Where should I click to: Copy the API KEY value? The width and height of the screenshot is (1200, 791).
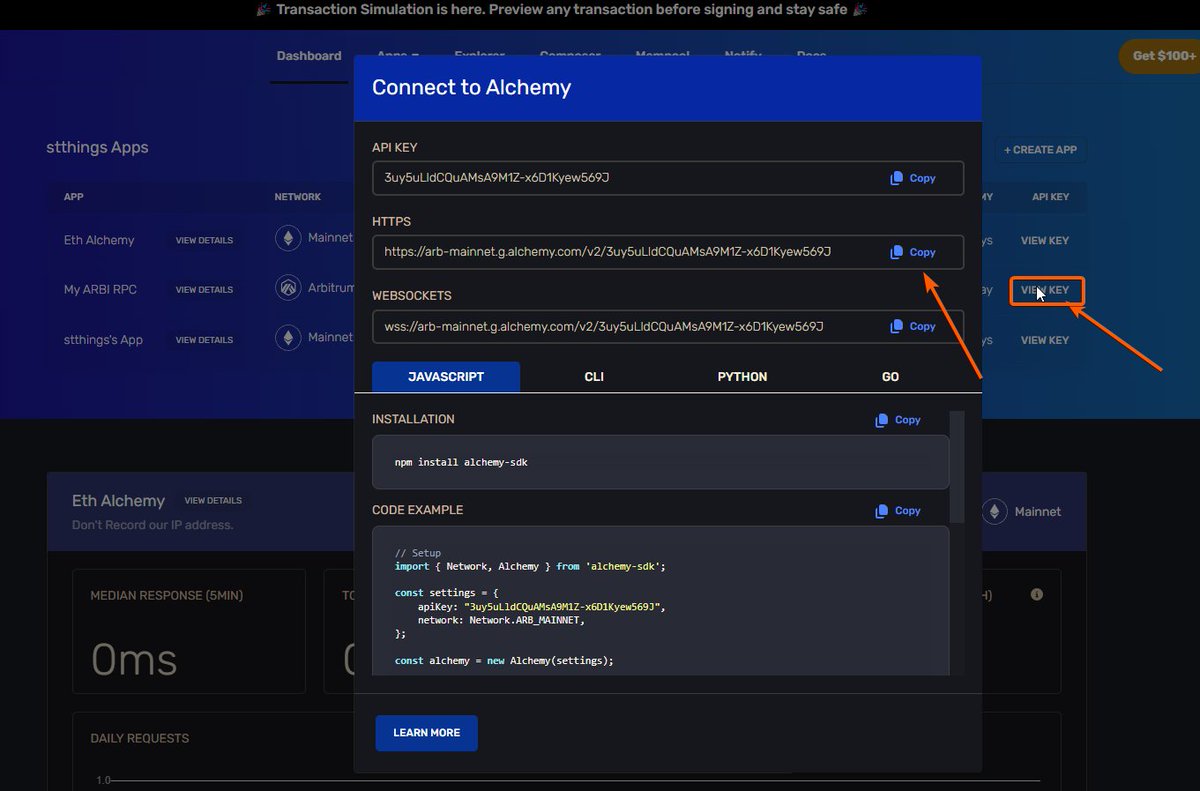pos(913,178)
